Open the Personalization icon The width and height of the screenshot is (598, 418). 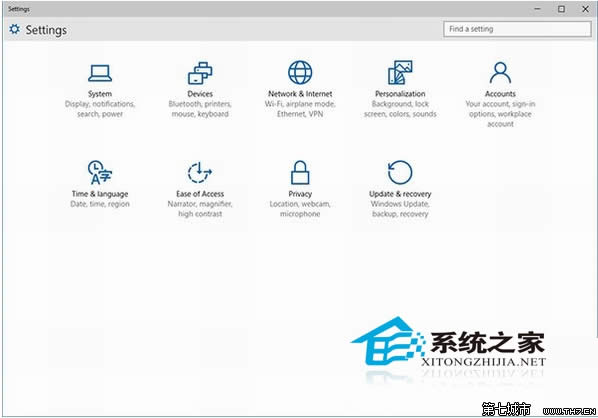click(x=400, y=72)
